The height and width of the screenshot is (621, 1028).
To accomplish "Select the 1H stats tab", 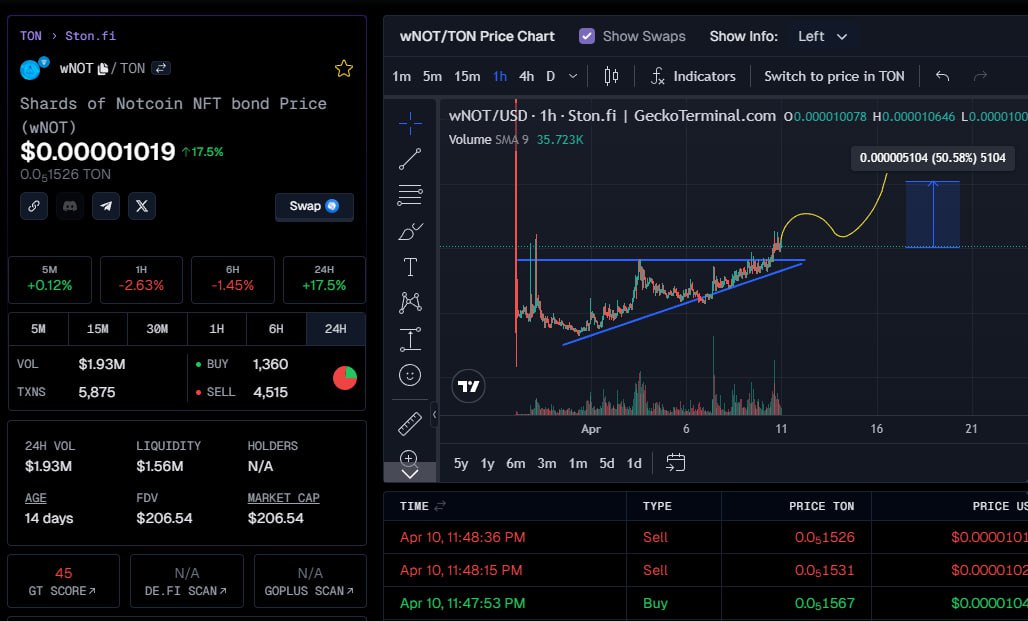I will tap(217, 329).
